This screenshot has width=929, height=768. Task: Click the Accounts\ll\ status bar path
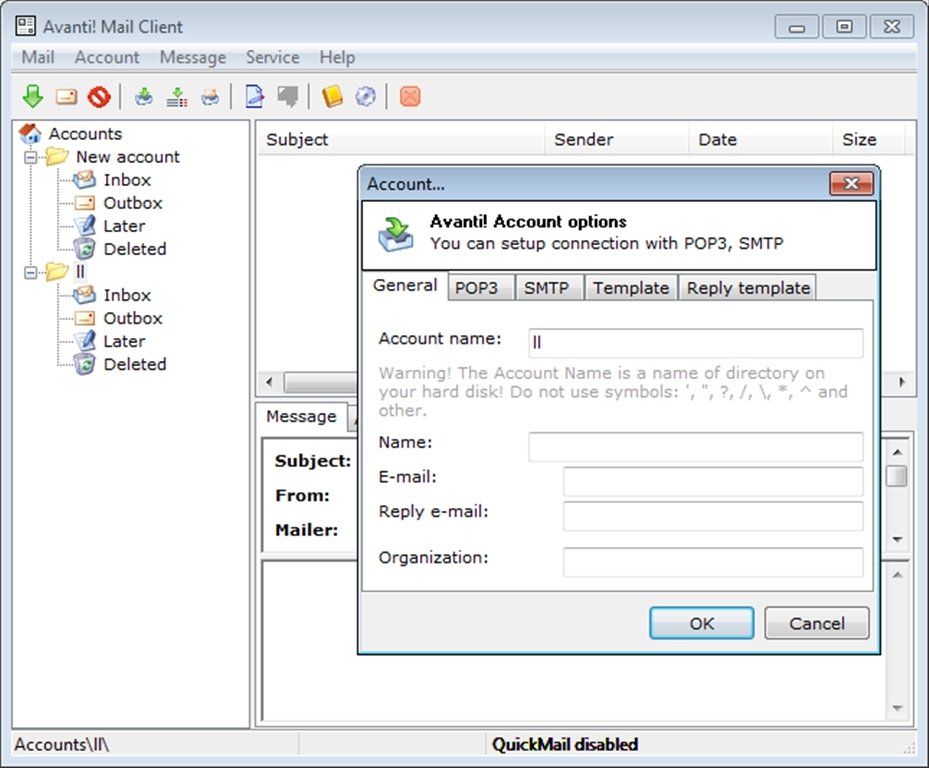tap(62, 744)
